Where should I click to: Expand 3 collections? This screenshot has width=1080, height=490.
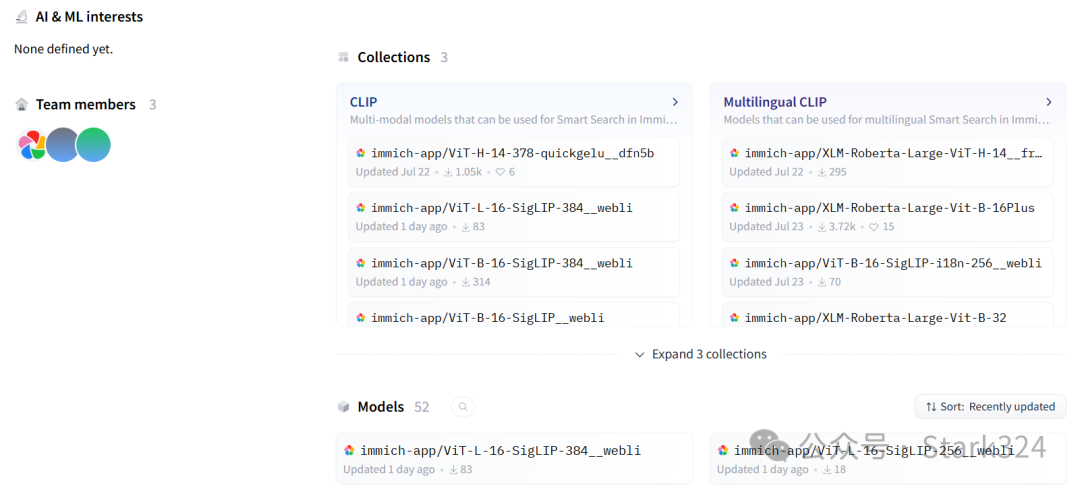pos(700,354)
